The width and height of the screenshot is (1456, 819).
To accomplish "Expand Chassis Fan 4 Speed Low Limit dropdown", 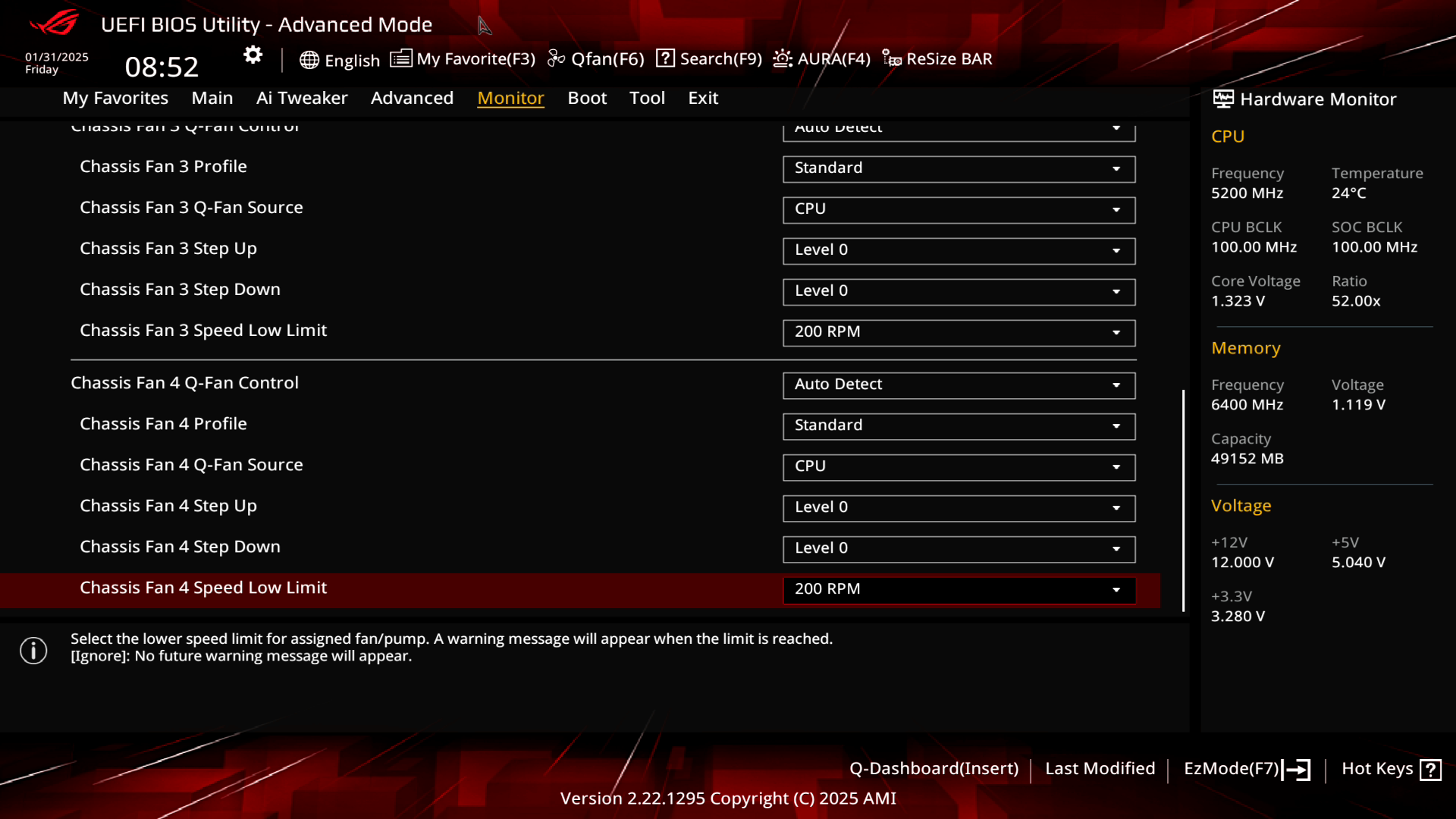I will [x=1117, y=588].
